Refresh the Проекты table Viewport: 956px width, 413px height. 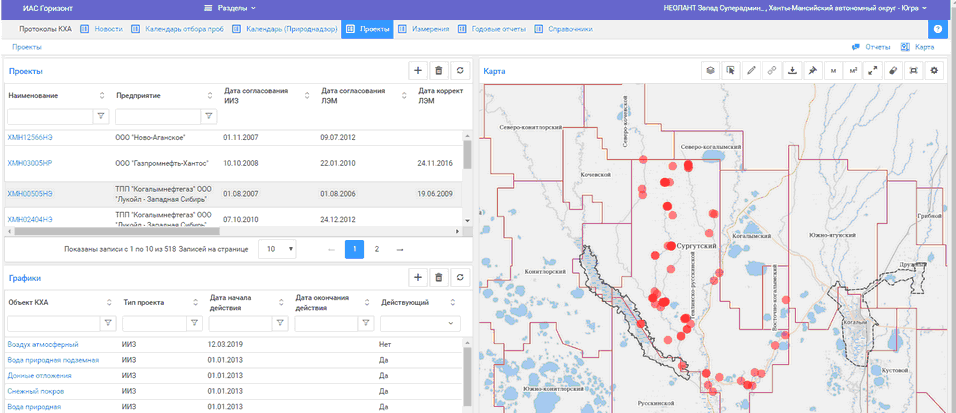point(459,70)
